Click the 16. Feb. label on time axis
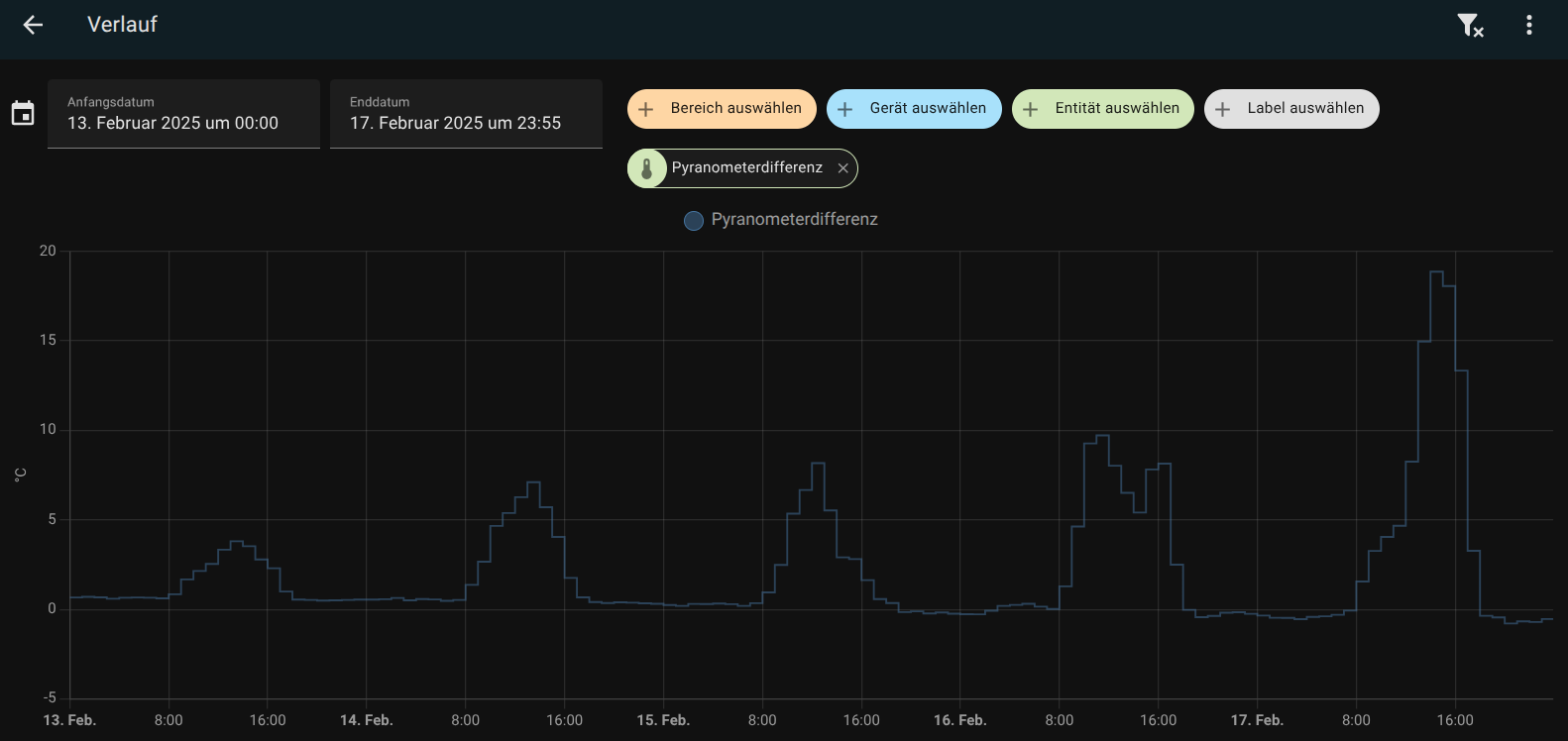 click(959, 720)
